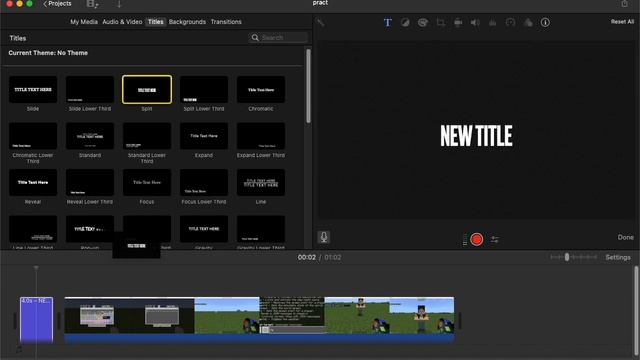This screenshot has width=640, height=360.
Task: Click the voiceover microphone icon
Action: (x=324, y=237)
